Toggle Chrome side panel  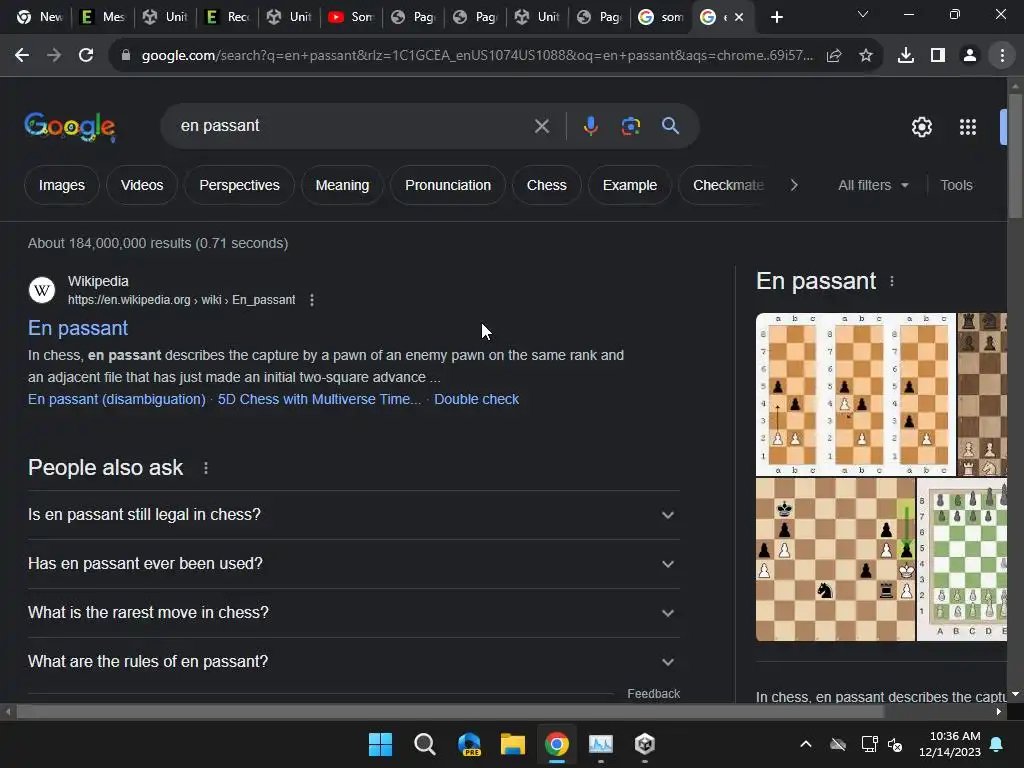coord(938,56)
